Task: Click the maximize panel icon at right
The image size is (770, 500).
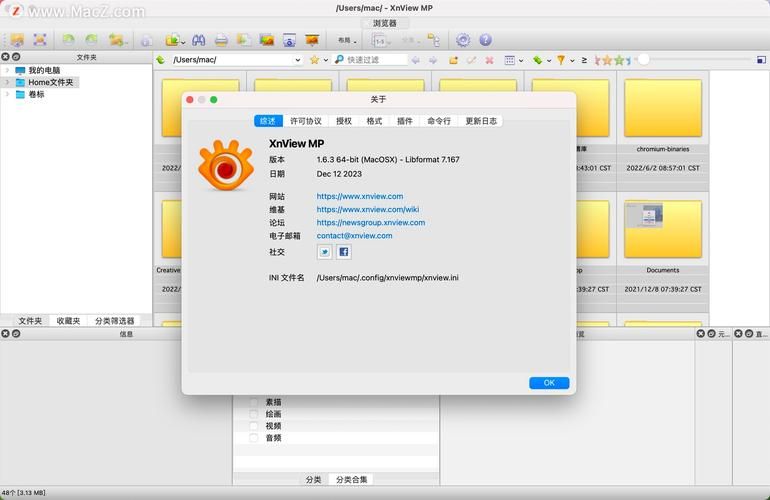Action: click(761, 60)
